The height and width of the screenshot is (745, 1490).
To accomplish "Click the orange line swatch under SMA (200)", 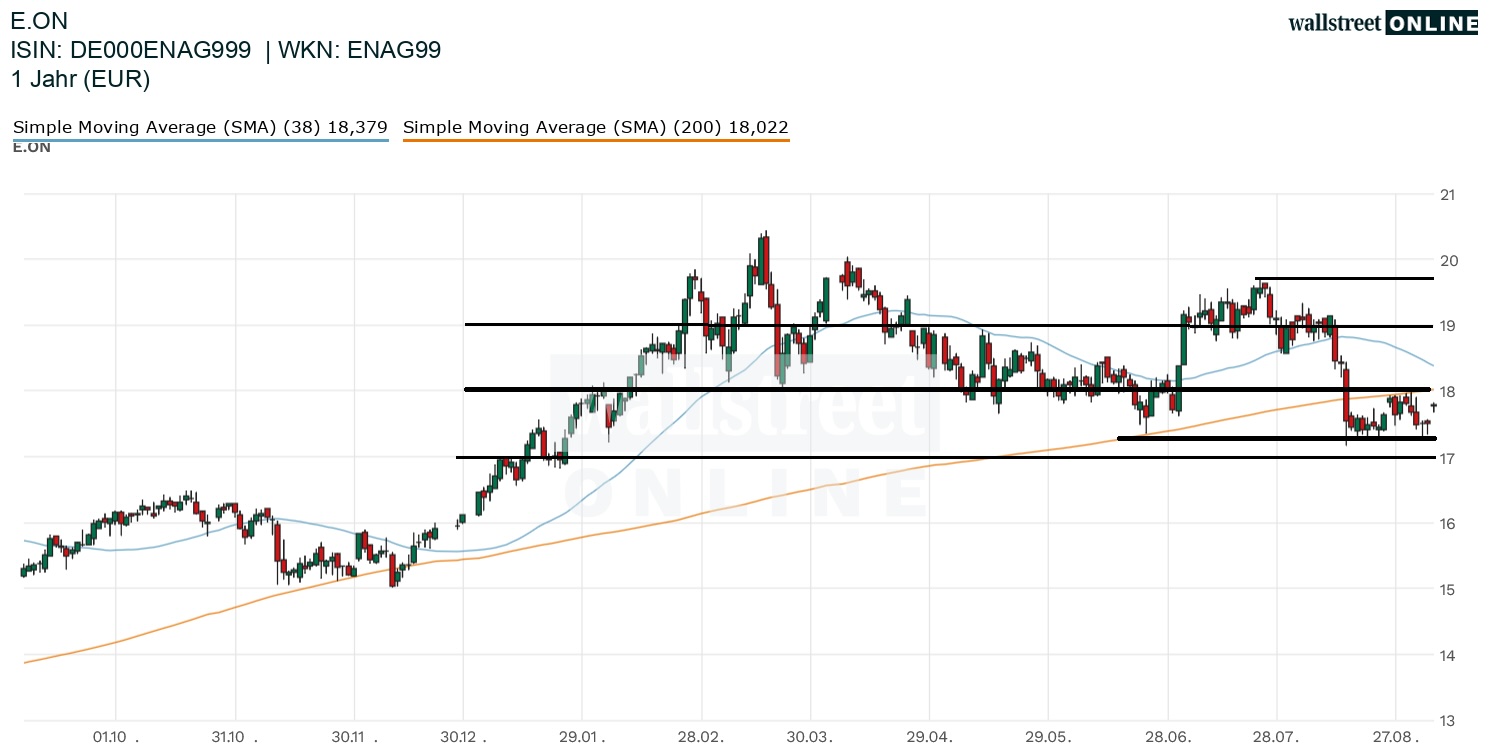I will click(596, 140).
